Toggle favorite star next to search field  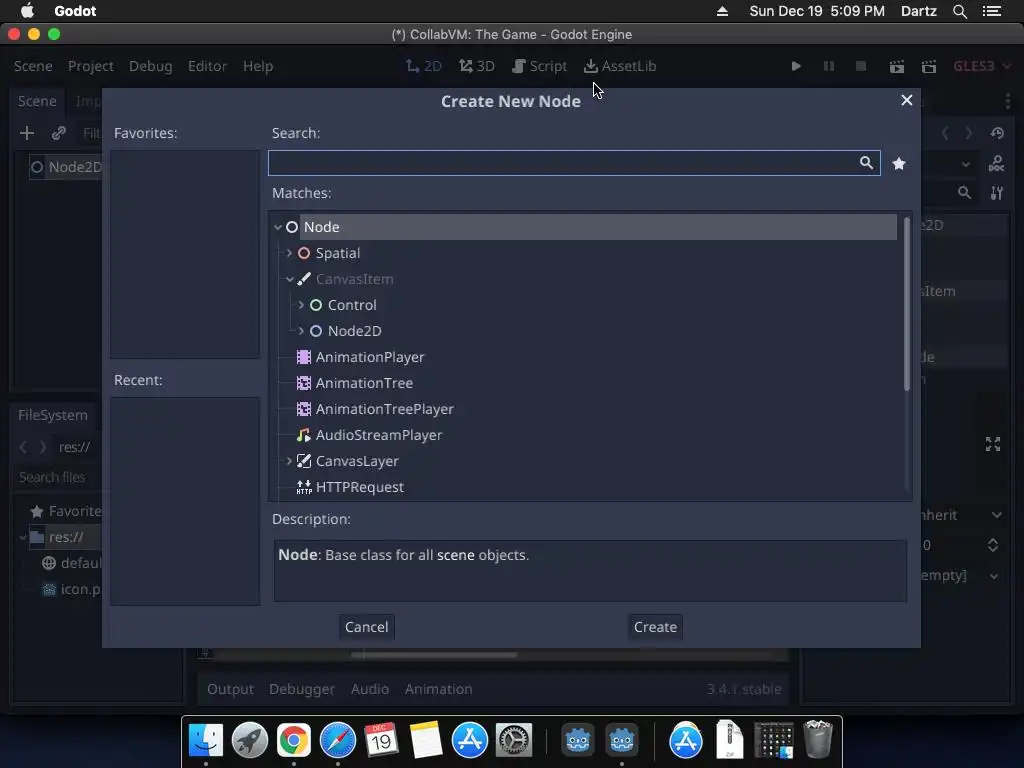point(899,163)
